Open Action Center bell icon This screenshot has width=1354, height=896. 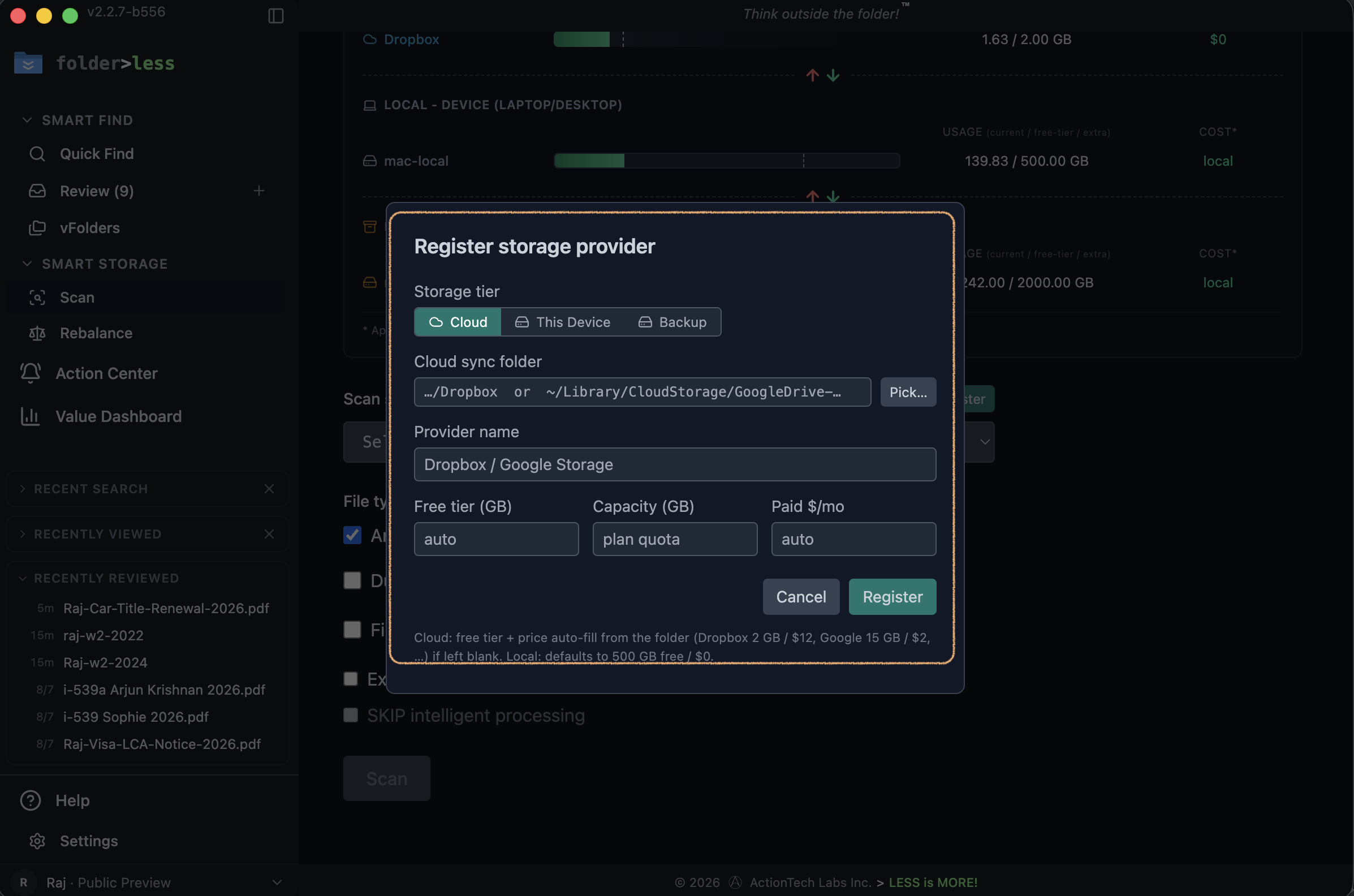click(x=31, y=373)
